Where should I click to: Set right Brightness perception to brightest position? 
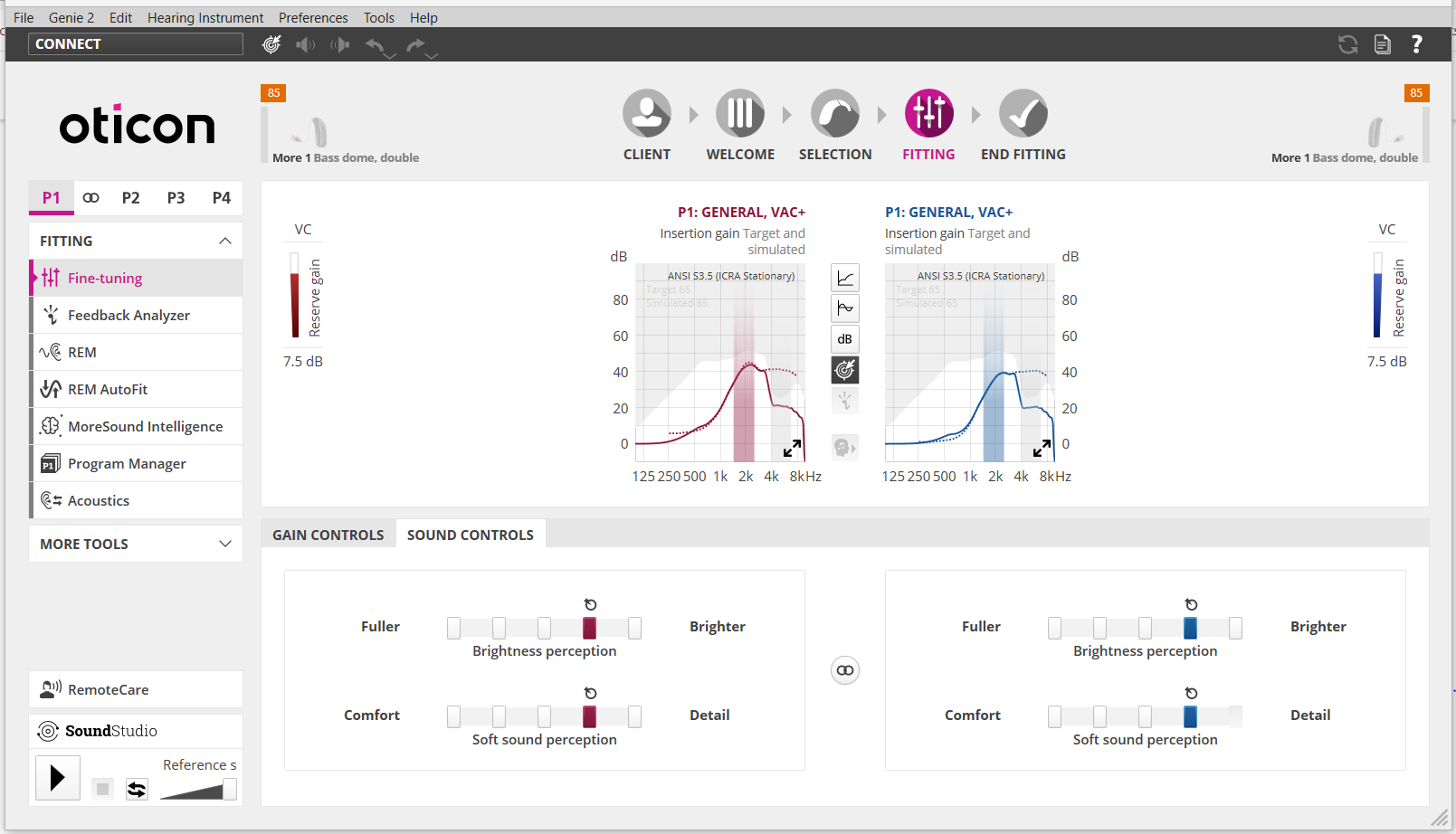point(1236,628)
